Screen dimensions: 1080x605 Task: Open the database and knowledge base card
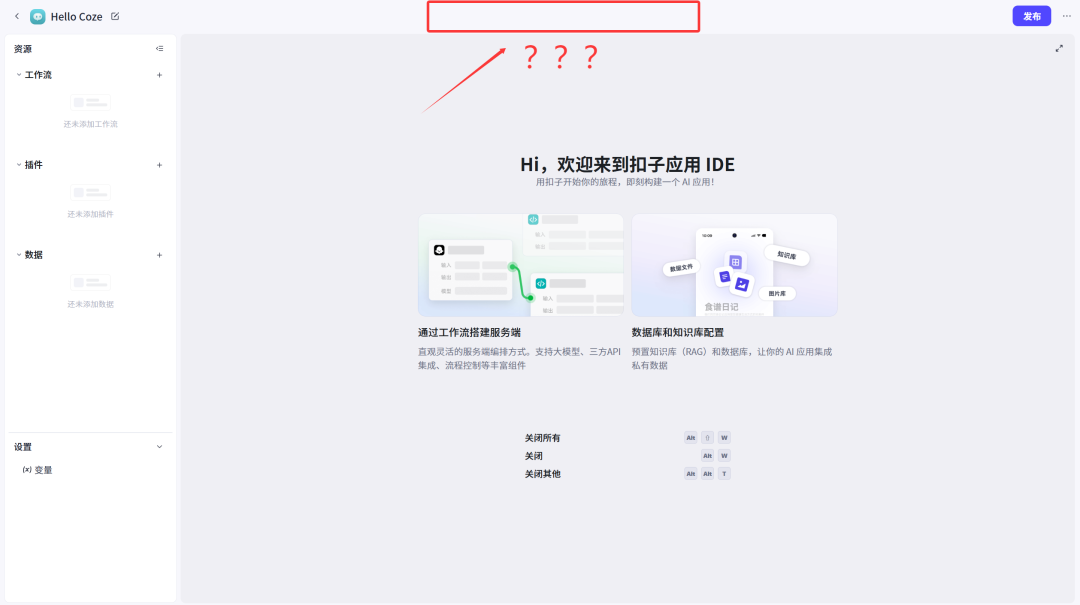click(734, 265)
